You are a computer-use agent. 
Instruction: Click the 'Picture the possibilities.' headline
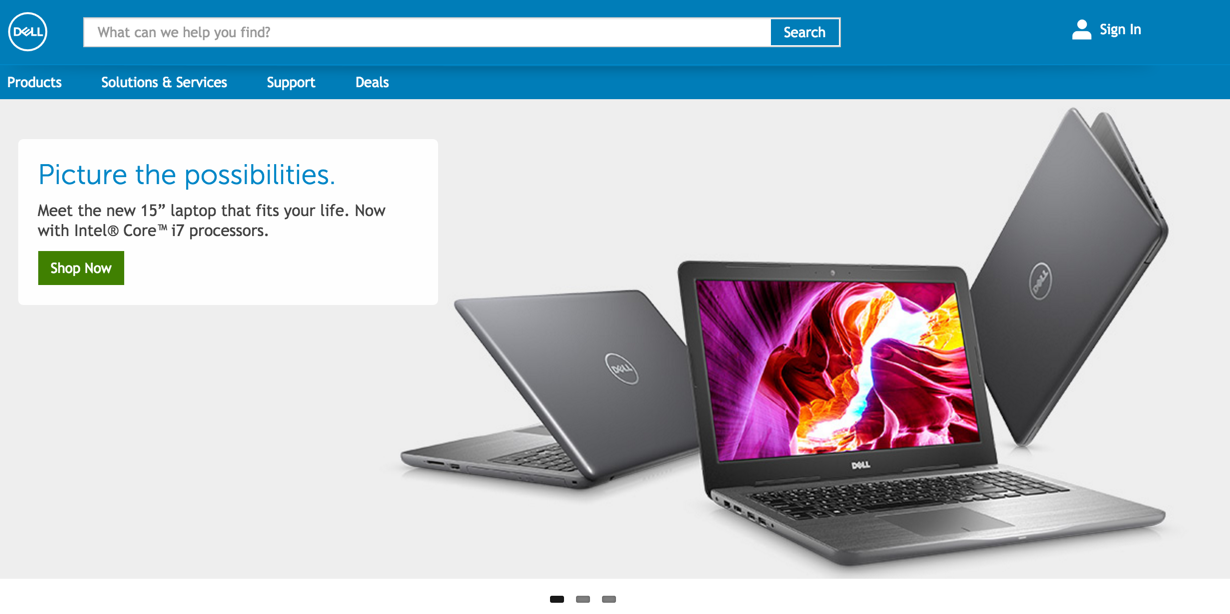pos(186,175)
